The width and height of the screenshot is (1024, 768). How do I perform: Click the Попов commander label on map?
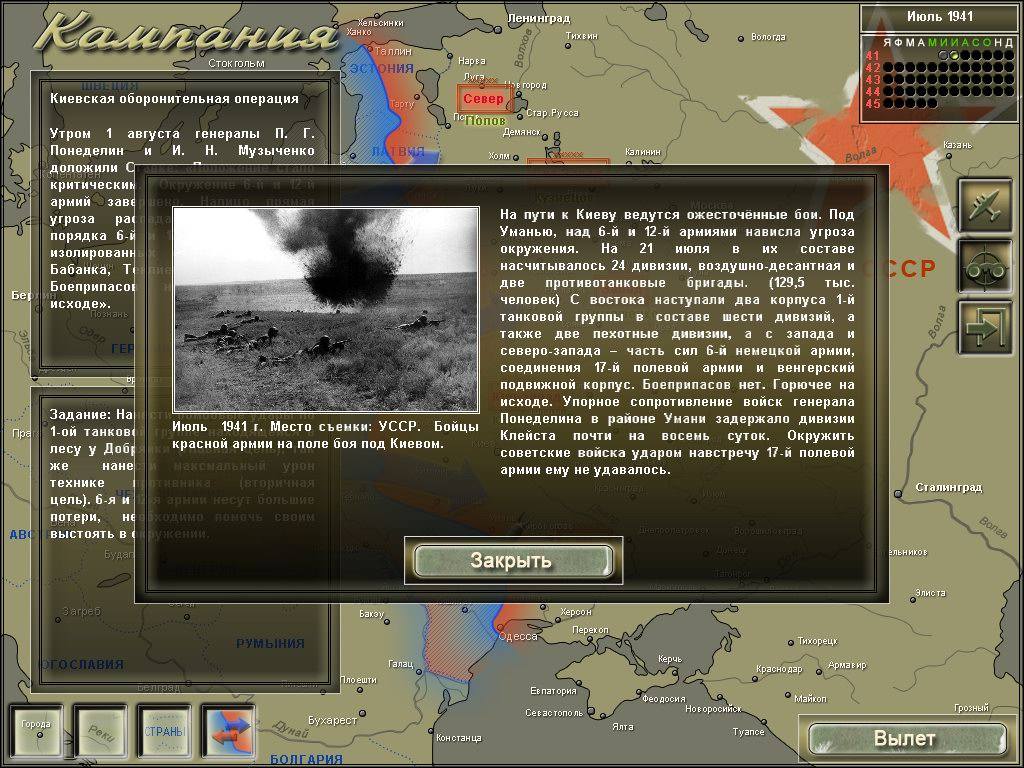[486, 121]
